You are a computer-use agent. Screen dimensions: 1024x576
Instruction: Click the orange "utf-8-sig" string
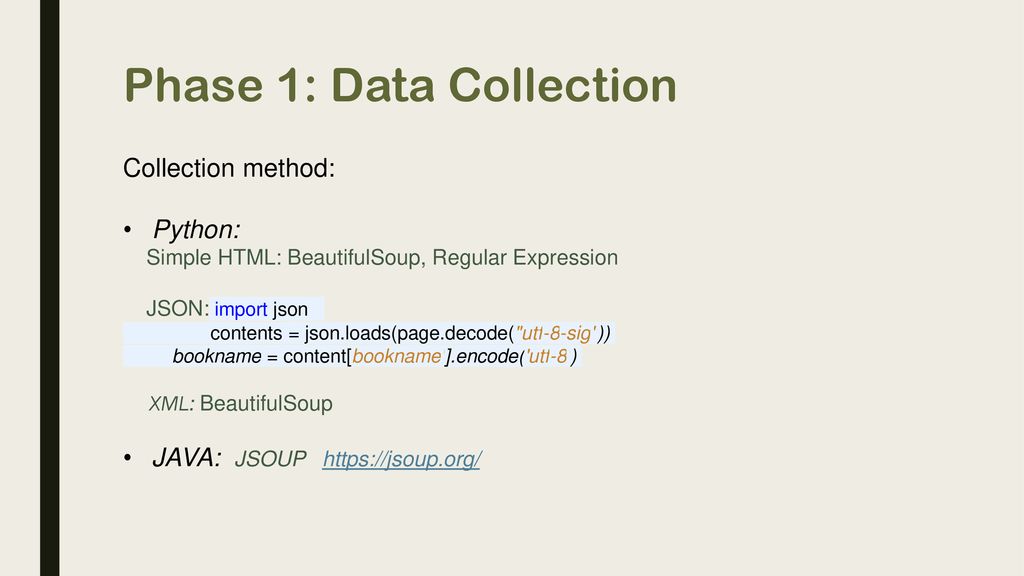[556, 333]
